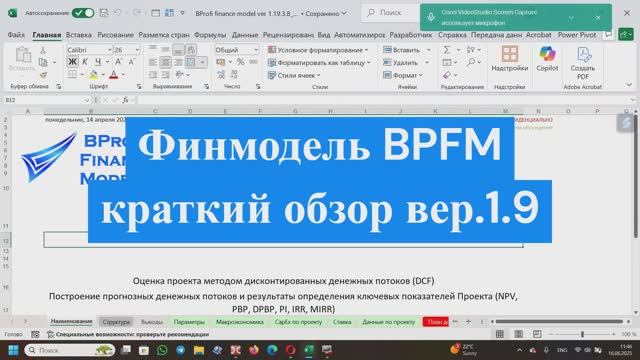Apply percent style number format

(x=240, y=62)
